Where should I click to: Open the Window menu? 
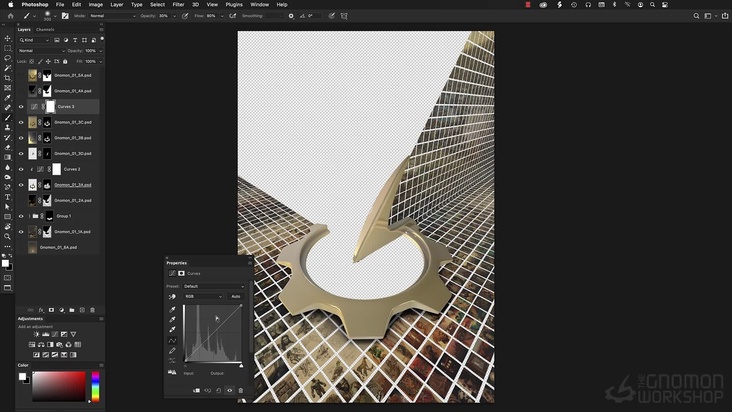(260, 4)
